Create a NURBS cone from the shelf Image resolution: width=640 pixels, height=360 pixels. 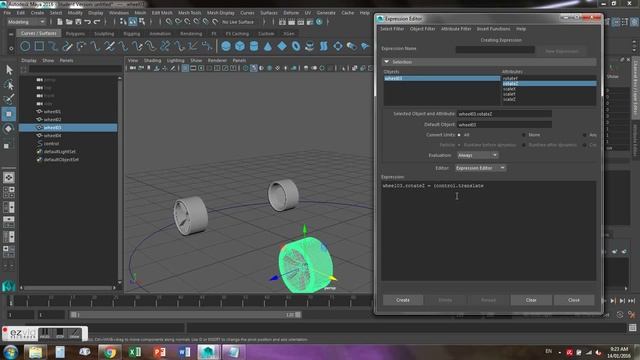pos(268,46)
